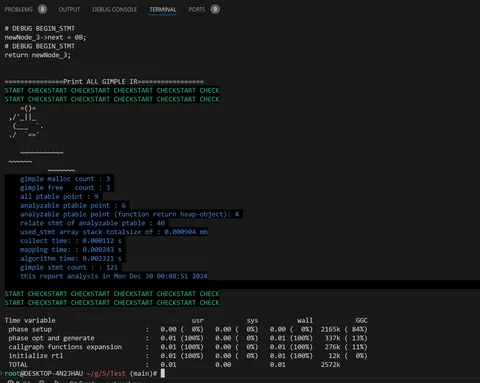Click 'analyzable ptable point : 6' line
Screen dimensions: 480x383
point(73,205)
